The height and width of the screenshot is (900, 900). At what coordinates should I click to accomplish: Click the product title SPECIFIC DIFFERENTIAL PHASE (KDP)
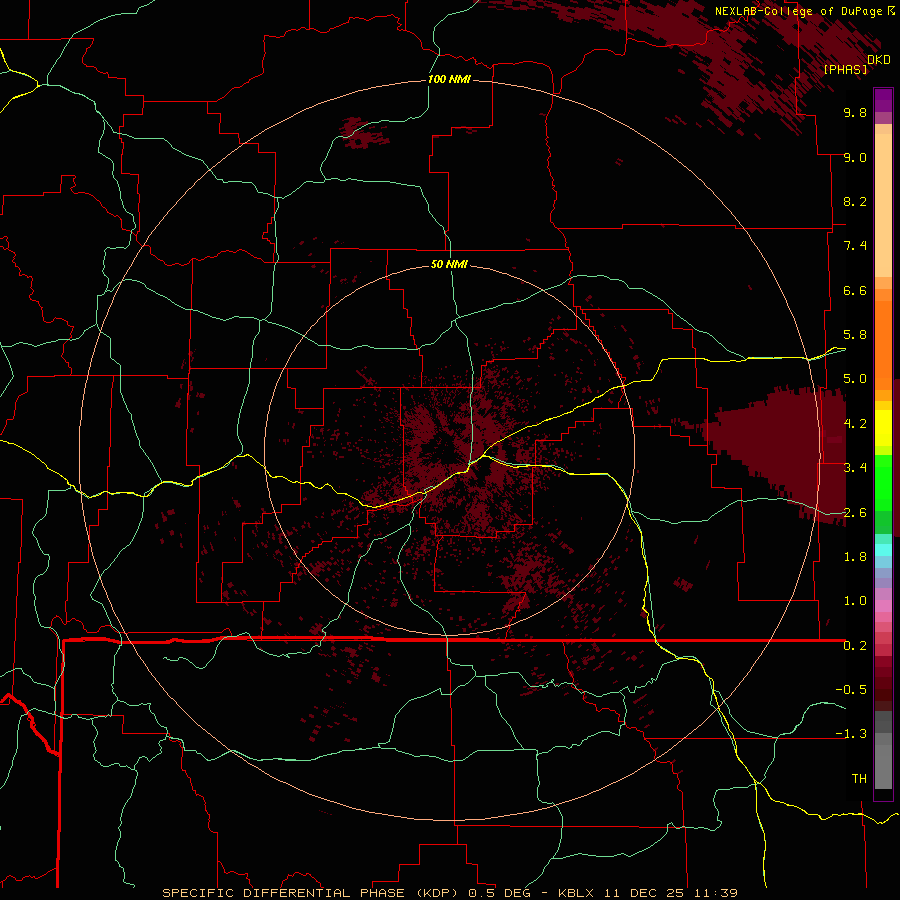(309, 893)
